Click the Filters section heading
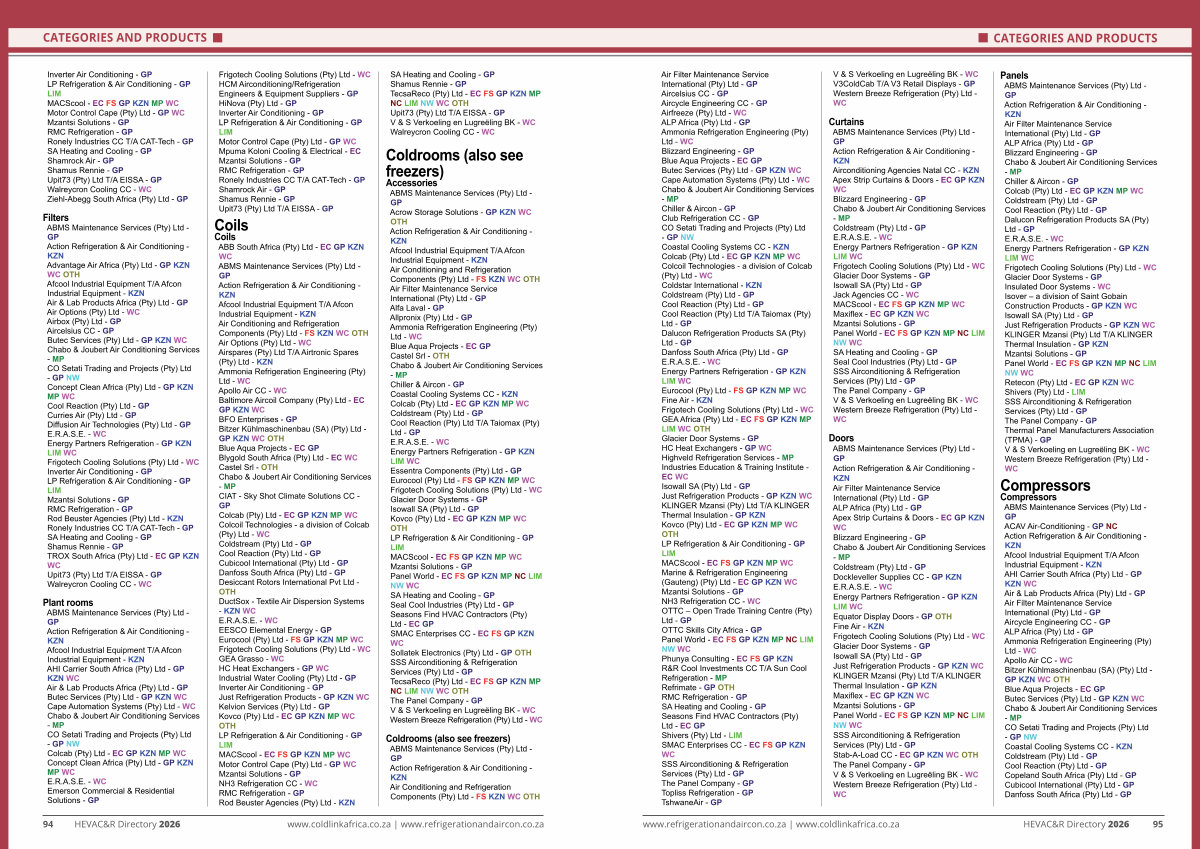This screenshot has width=1200, height=849. coord(55,217)
